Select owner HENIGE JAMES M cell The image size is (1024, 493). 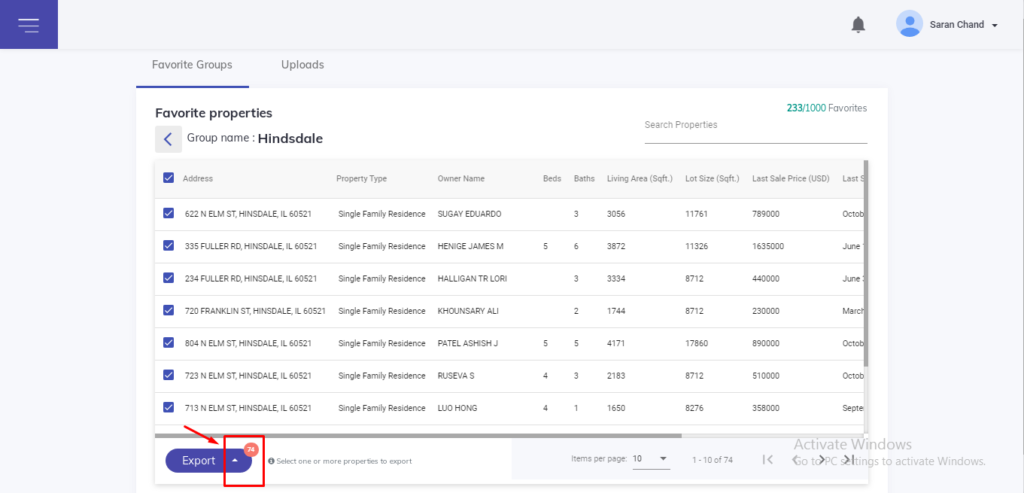(x=470, y=246)
